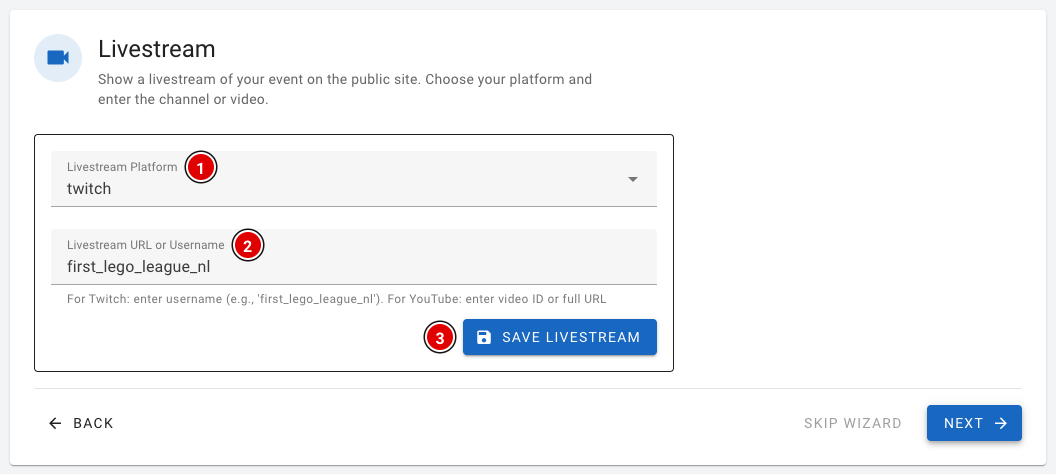Screen dimensions: 1056x474
Task: Click the Save Livestream button
Action: coord(560,337)
